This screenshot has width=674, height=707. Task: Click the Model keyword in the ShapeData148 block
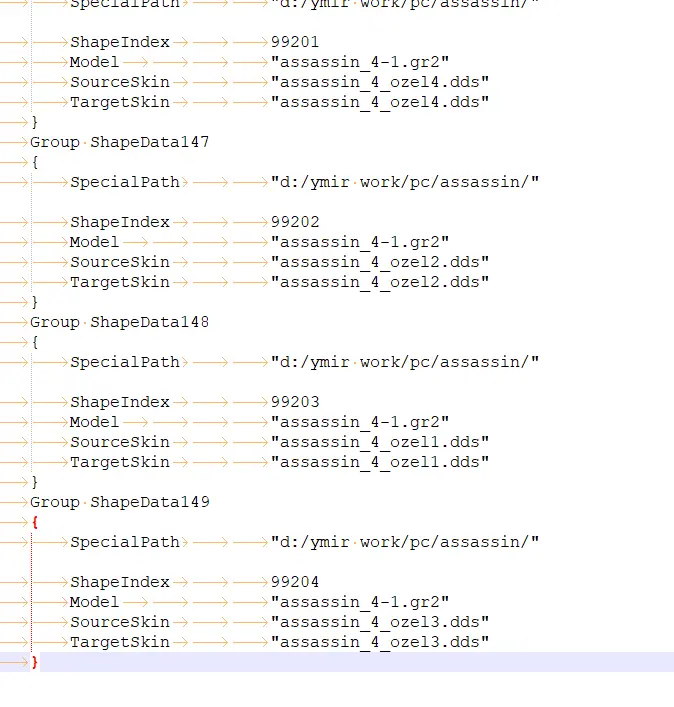(94, 422)
